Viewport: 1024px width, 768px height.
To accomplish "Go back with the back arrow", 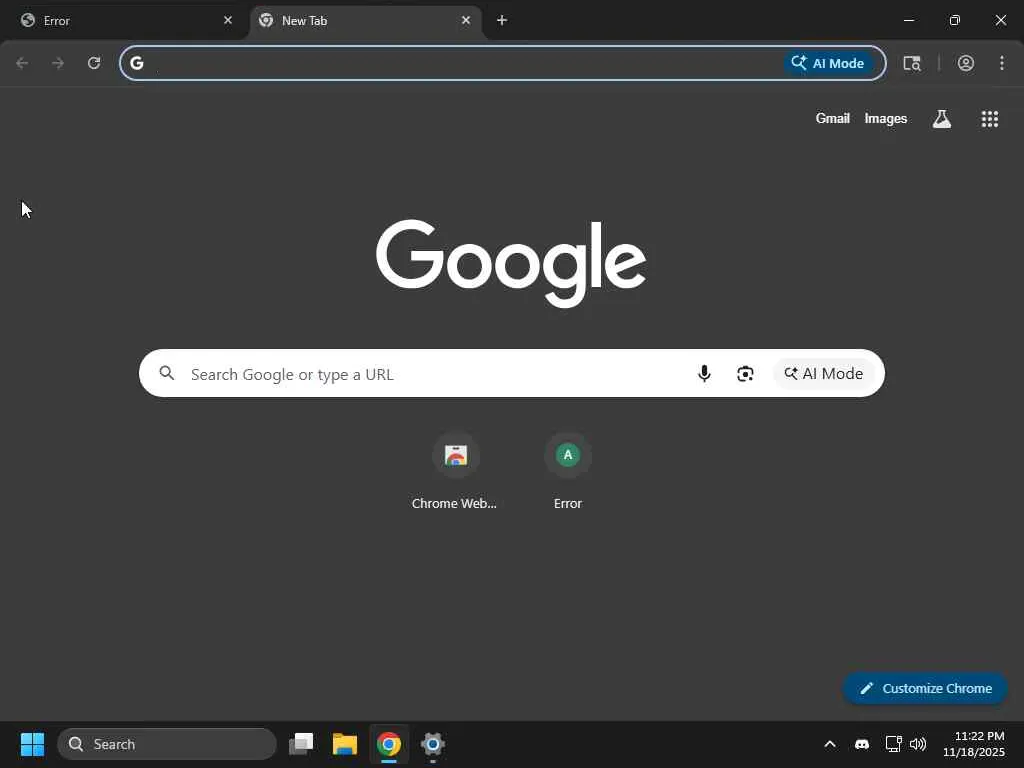I will pos(22,63).
